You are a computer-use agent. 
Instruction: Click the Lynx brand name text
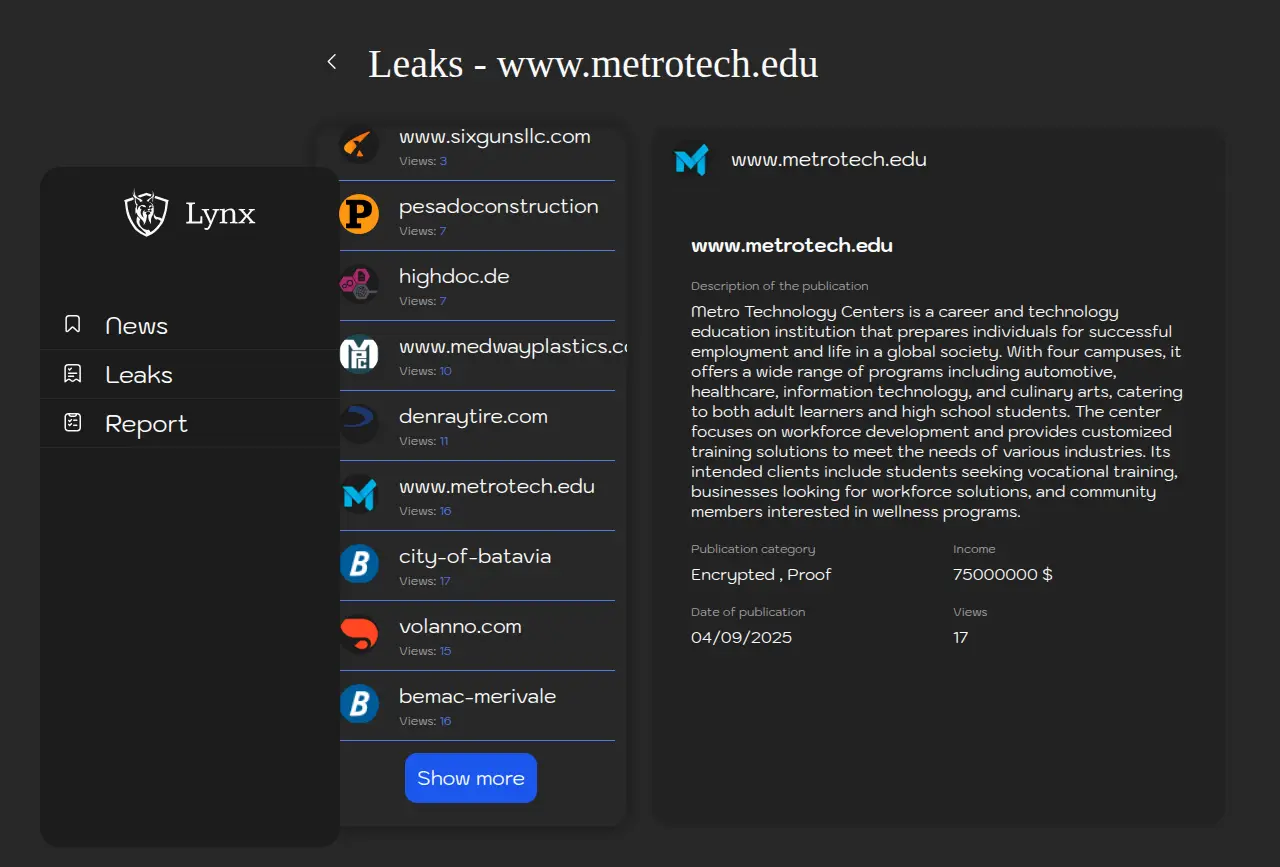click(220, 214)
